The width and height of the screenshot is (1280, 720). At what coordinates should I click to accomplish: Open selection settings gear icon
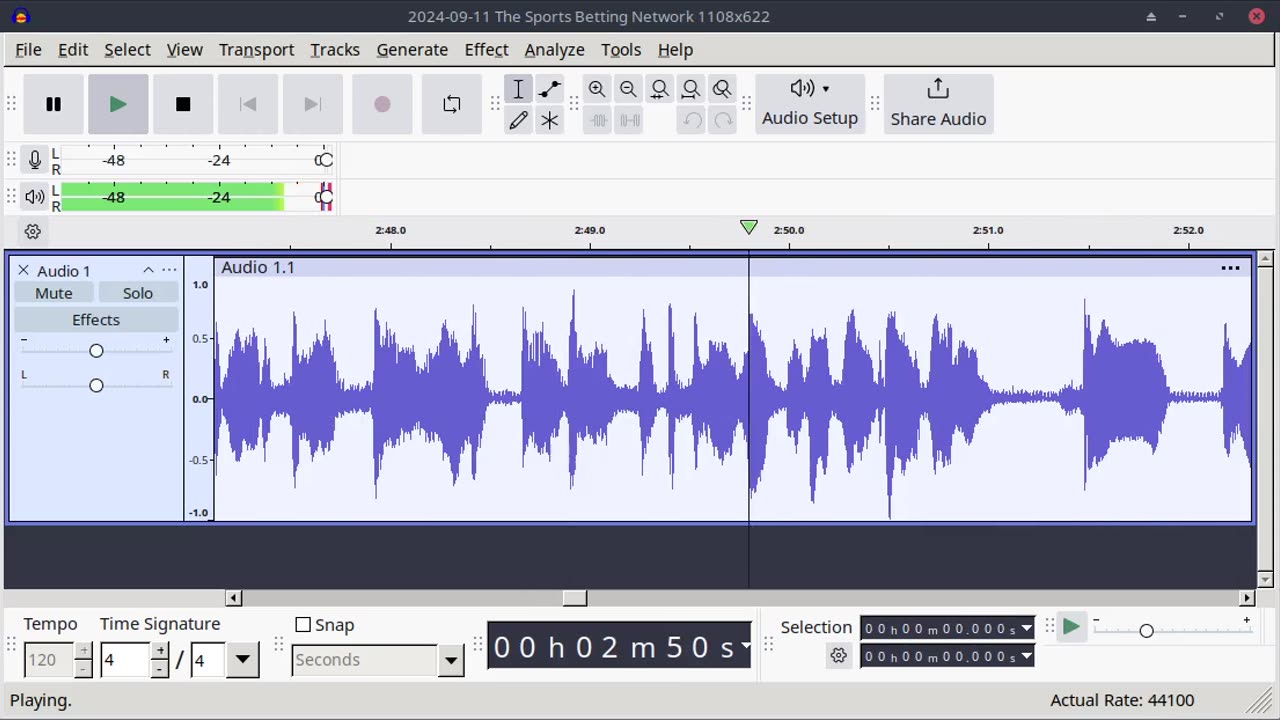(838, 656)
